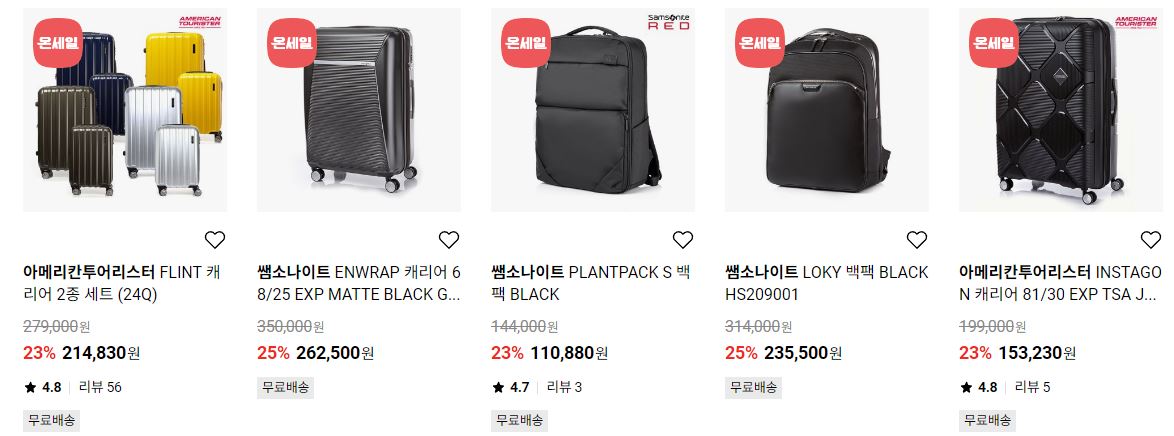View the LOKY black backpack product image

coord(827,110)
